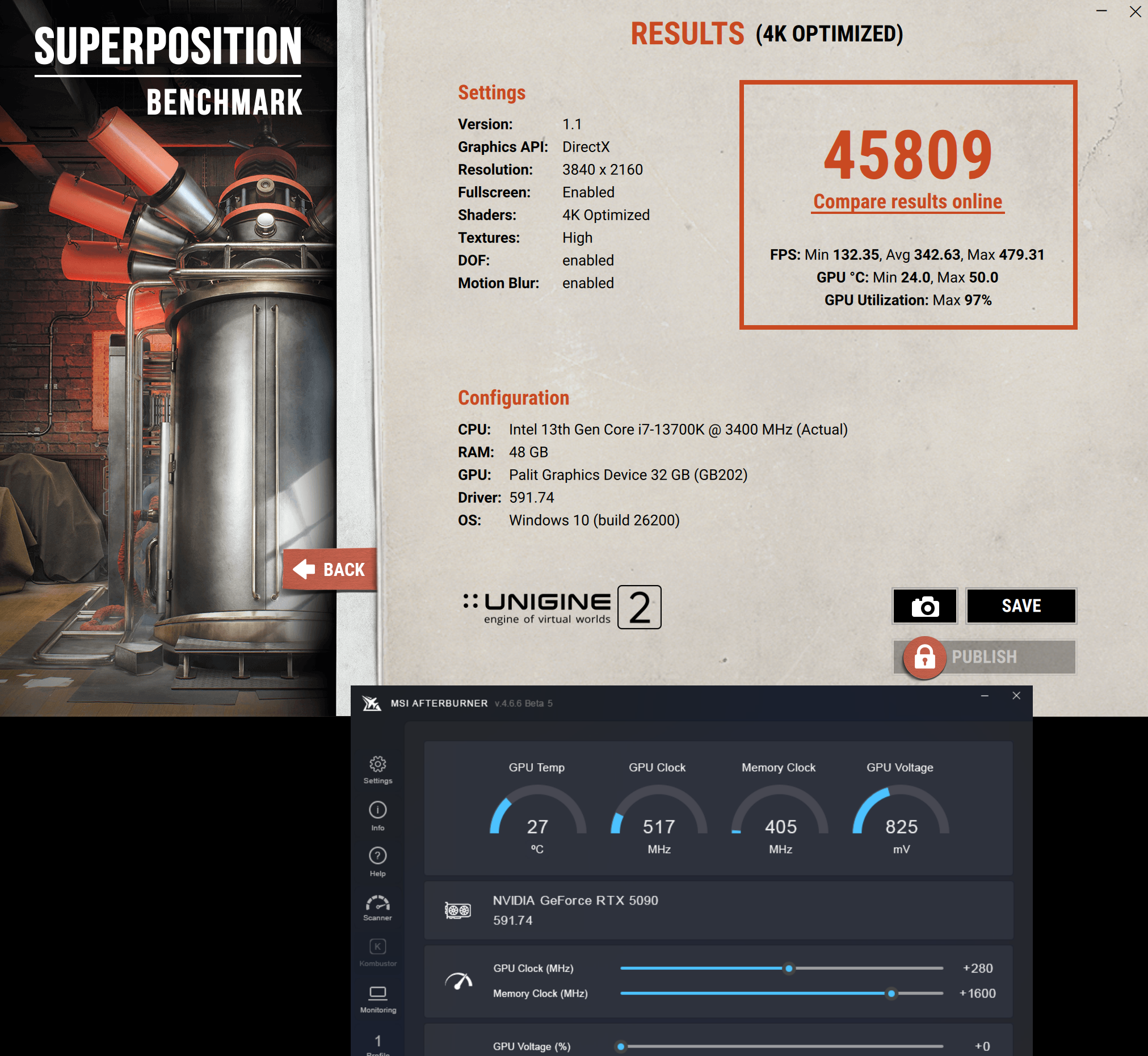Click the GPU Voltage slider handle
The image size is (1148, 1056).
pos(621,1047)
